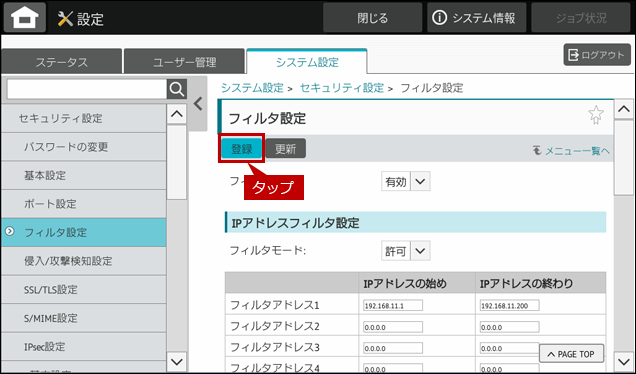The width and height of the screenshot is (636, 374).
Task: Open システム情報 info button
Action: [x=476, y=18]
